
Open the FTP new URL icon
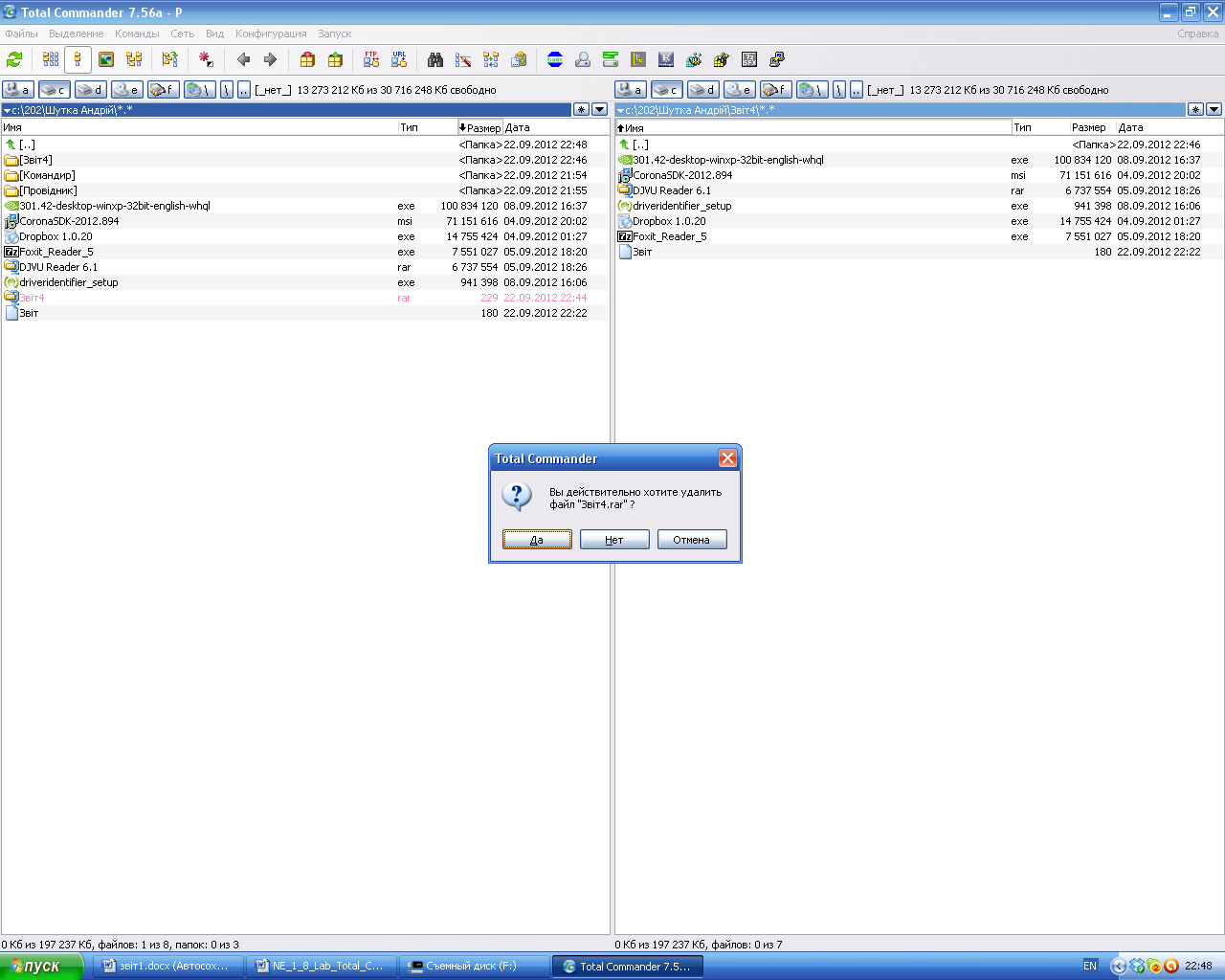point(399,59)
